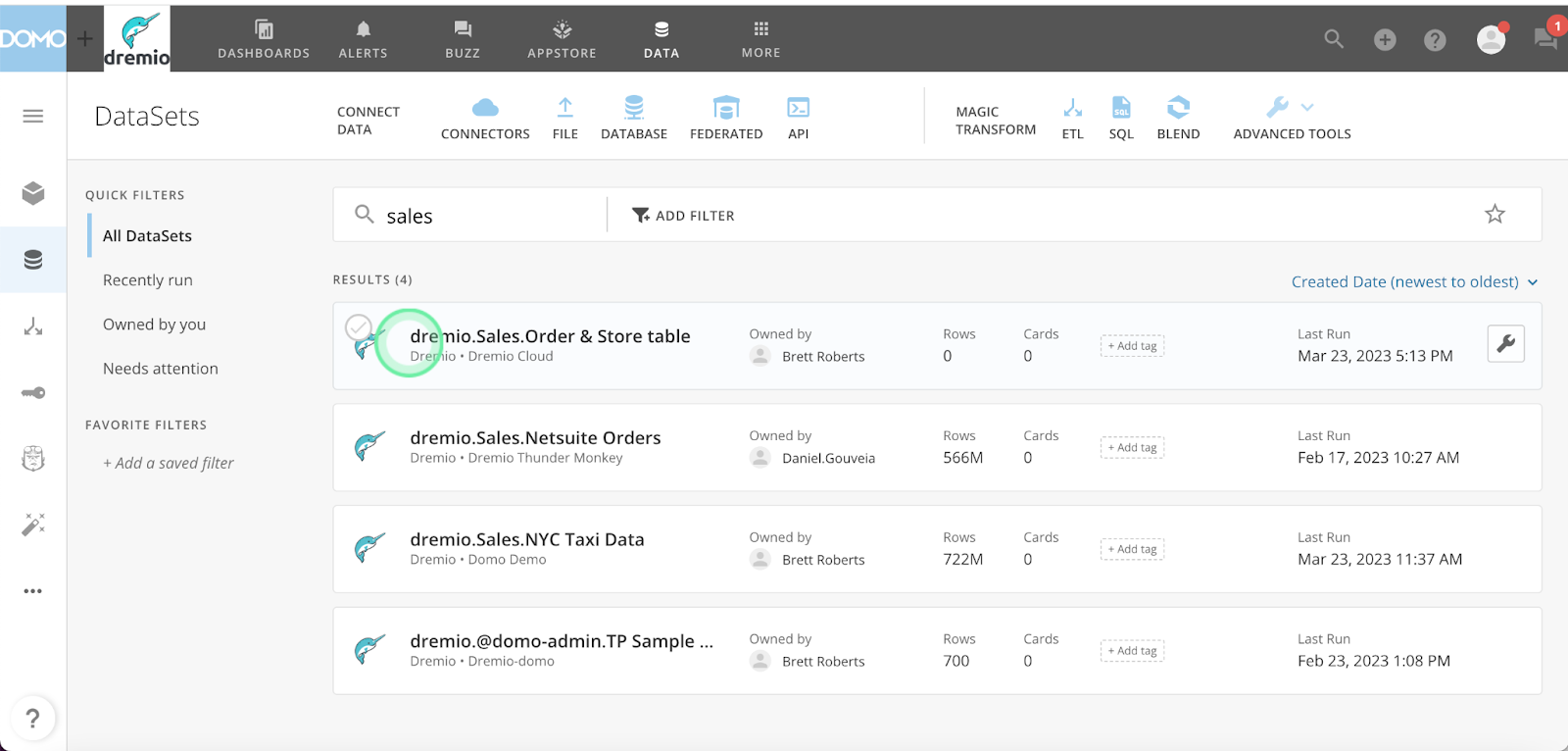Viewport: 1568px width, 751px height.
Task: Click the plus icon beside DOMO logo
Action: pyautogui.click(x=85, y=38)
